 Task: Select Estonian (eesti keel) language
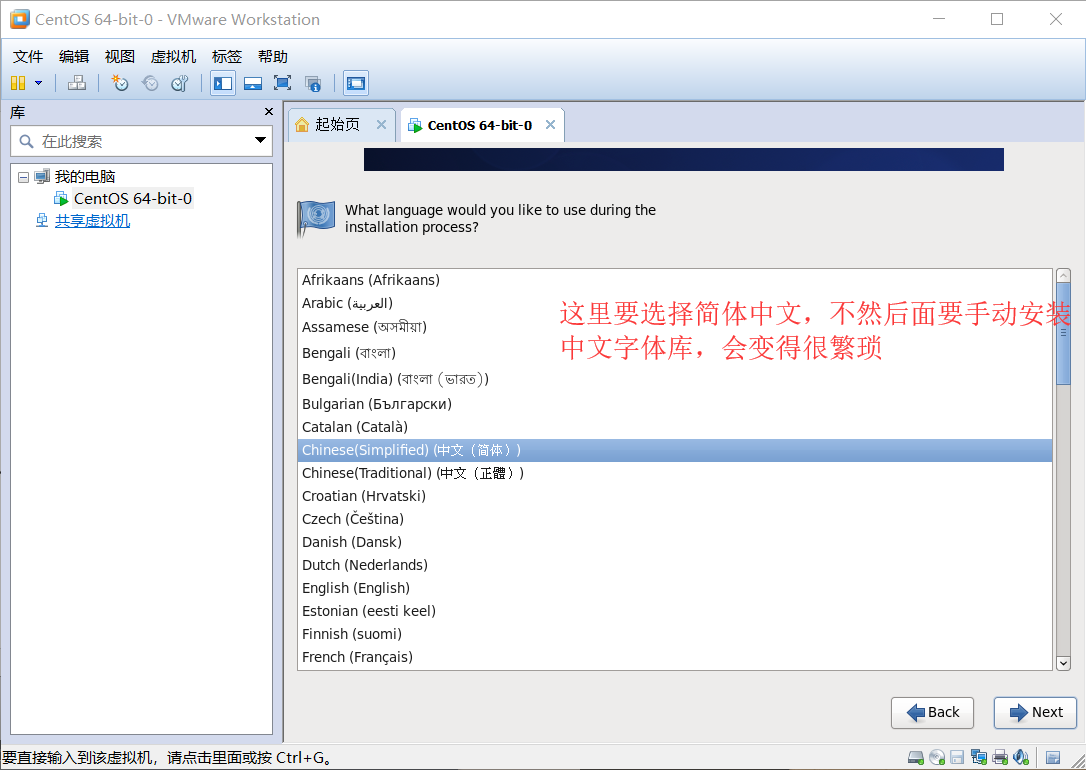point(675,611)
